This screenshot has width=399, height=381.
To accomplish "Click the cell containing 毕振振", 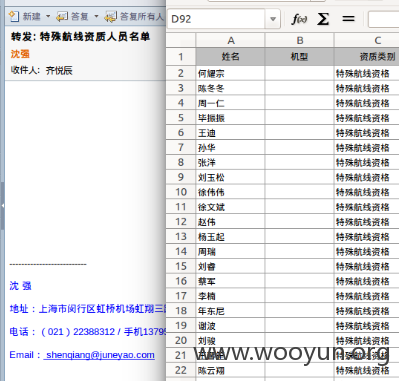I will coord(231,118).
